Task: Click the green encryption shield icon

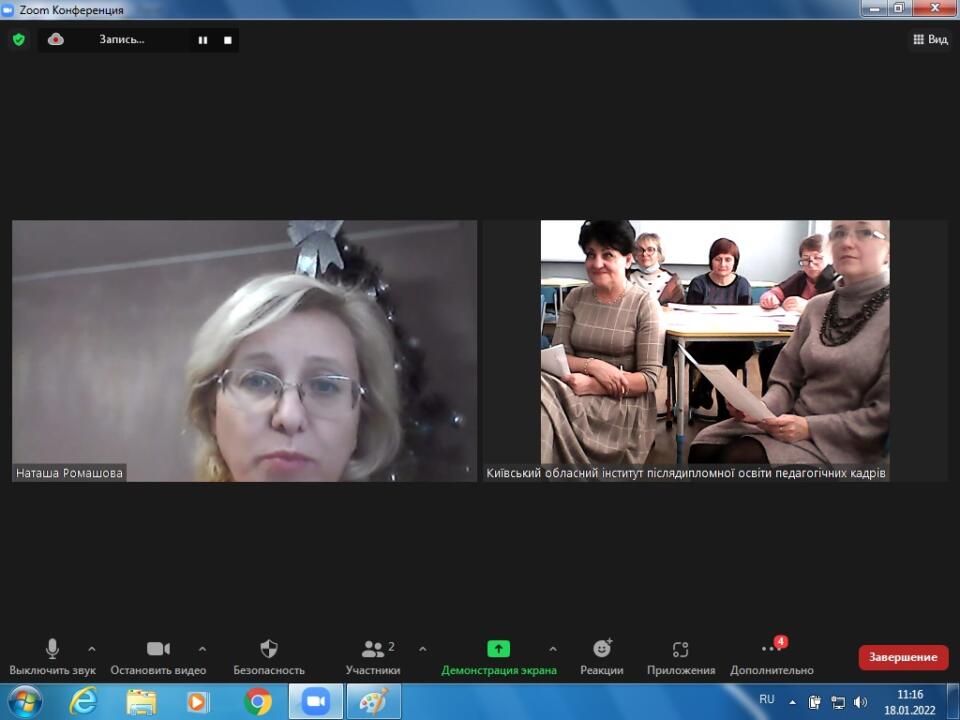Action: tap(19, 40)
